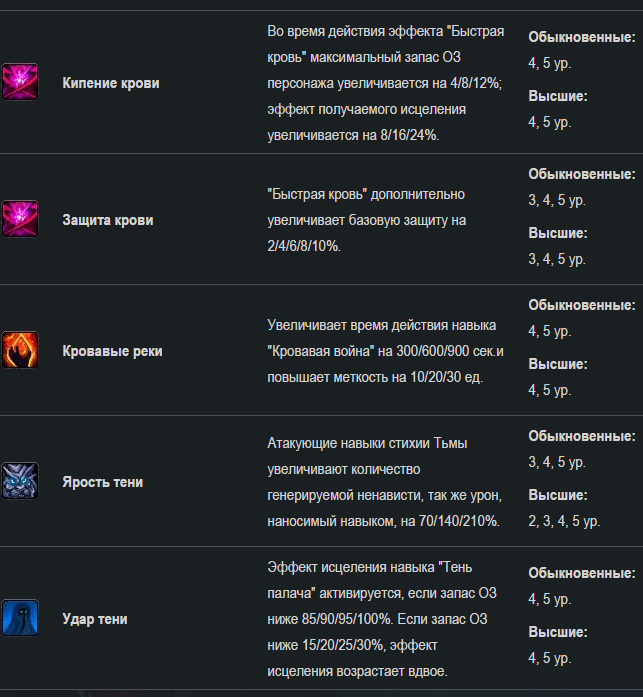This screenshot has height=697, width=643.
Task: Click the Удар тени hooded figure icon
Action: click(x=20, y=618)
